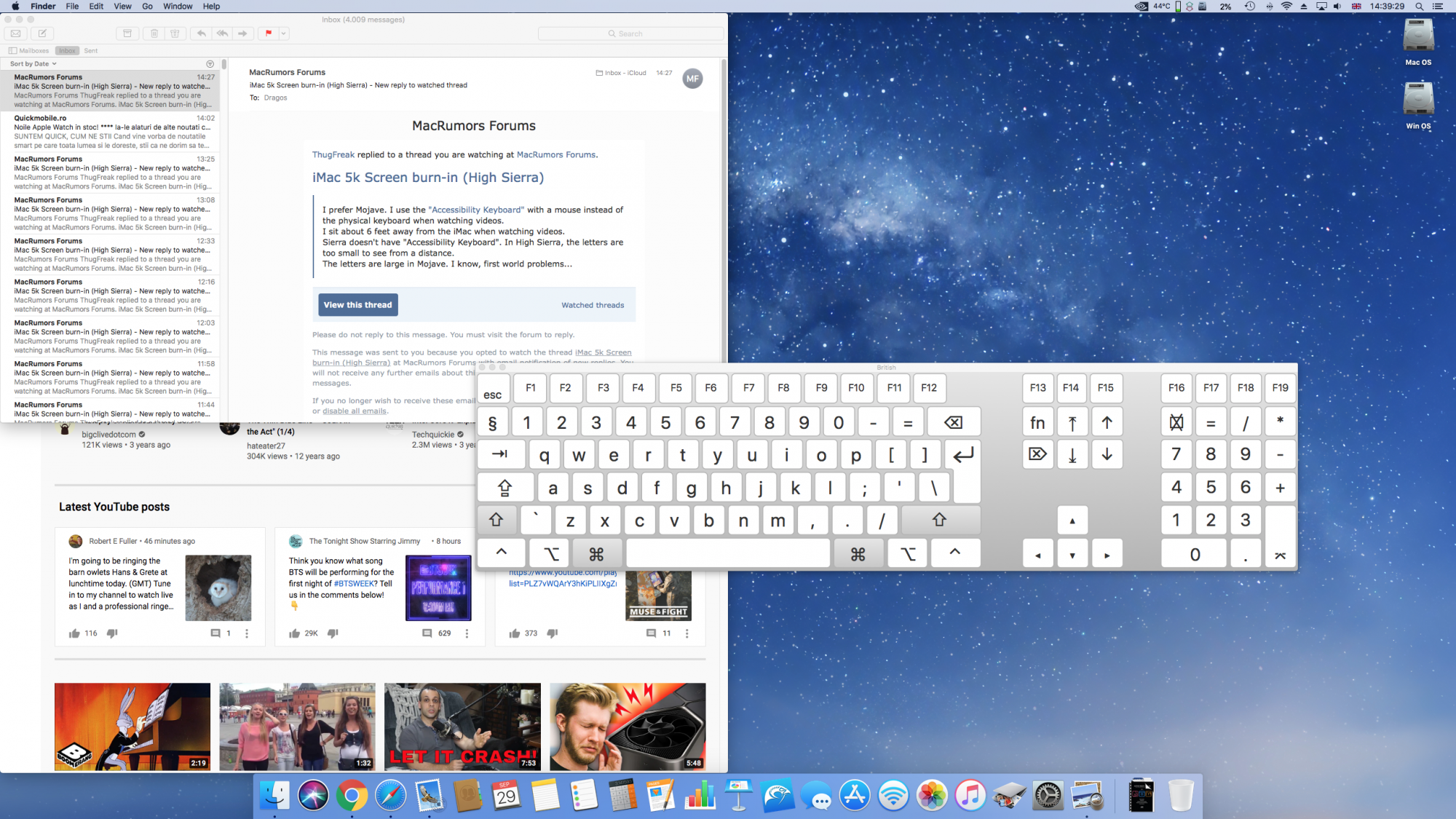Forward the selected email
This screenshot has width=1456, height=819.
(242, 33)
